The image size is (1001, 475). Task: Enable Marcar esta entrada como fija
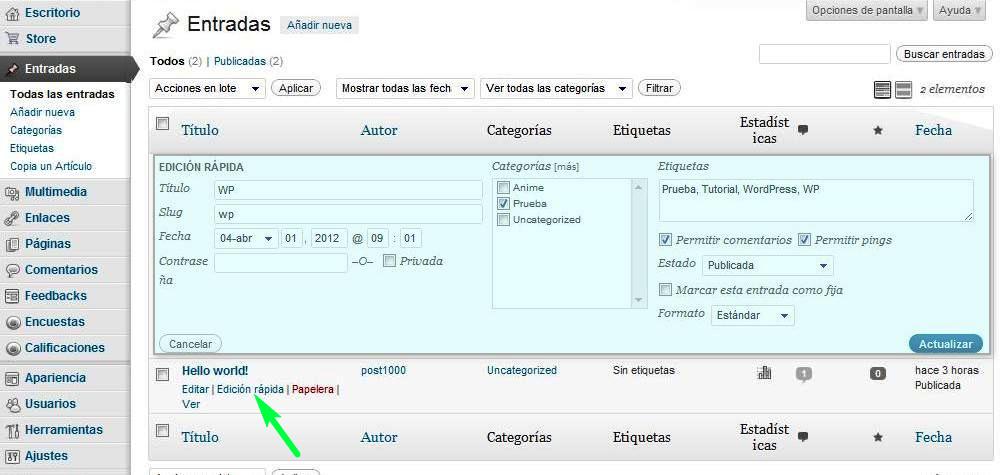(665, 290)
